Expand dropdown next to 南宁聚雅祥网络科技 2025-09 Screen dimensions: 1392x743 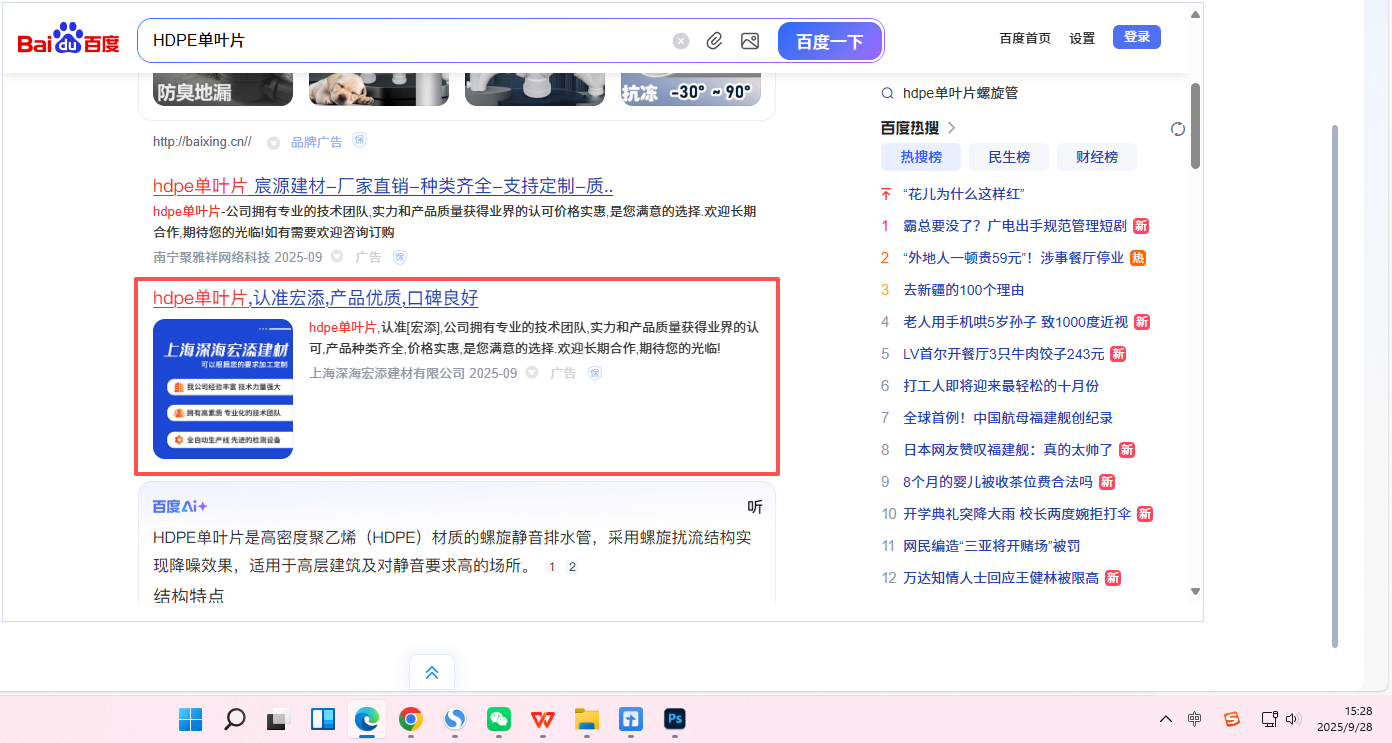click(337, 257)
